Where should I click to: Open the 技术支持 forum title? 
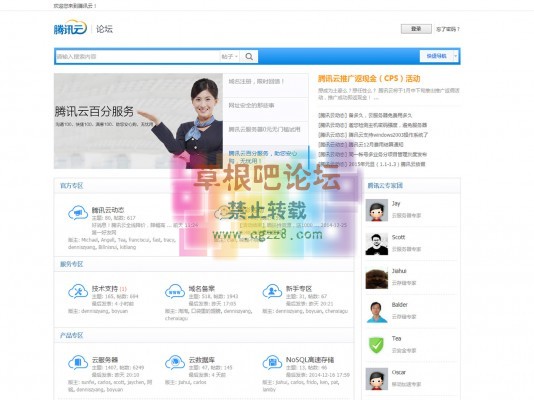[x=105, y=288]
